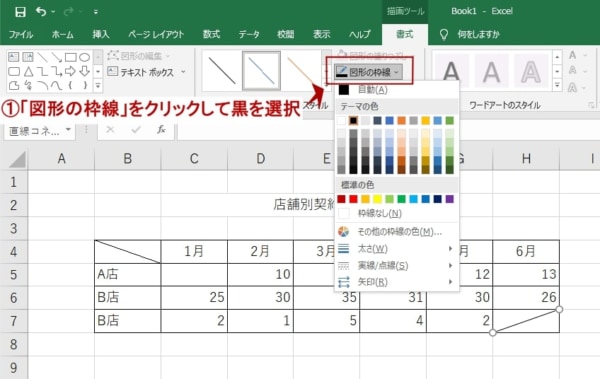The image size is (600, 379).
Task: Pick the orange theme color swatch
Action: point(401,121)
